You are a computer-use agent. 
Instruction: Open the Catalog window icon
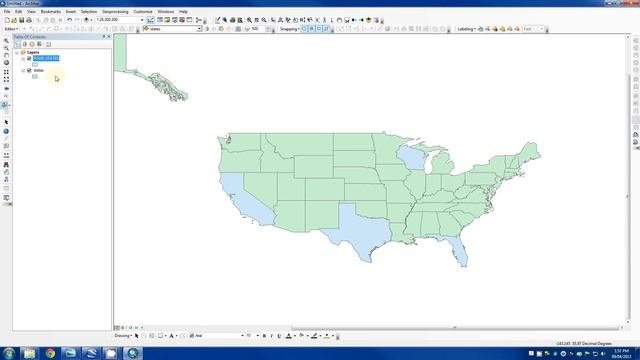click(167, 20)
